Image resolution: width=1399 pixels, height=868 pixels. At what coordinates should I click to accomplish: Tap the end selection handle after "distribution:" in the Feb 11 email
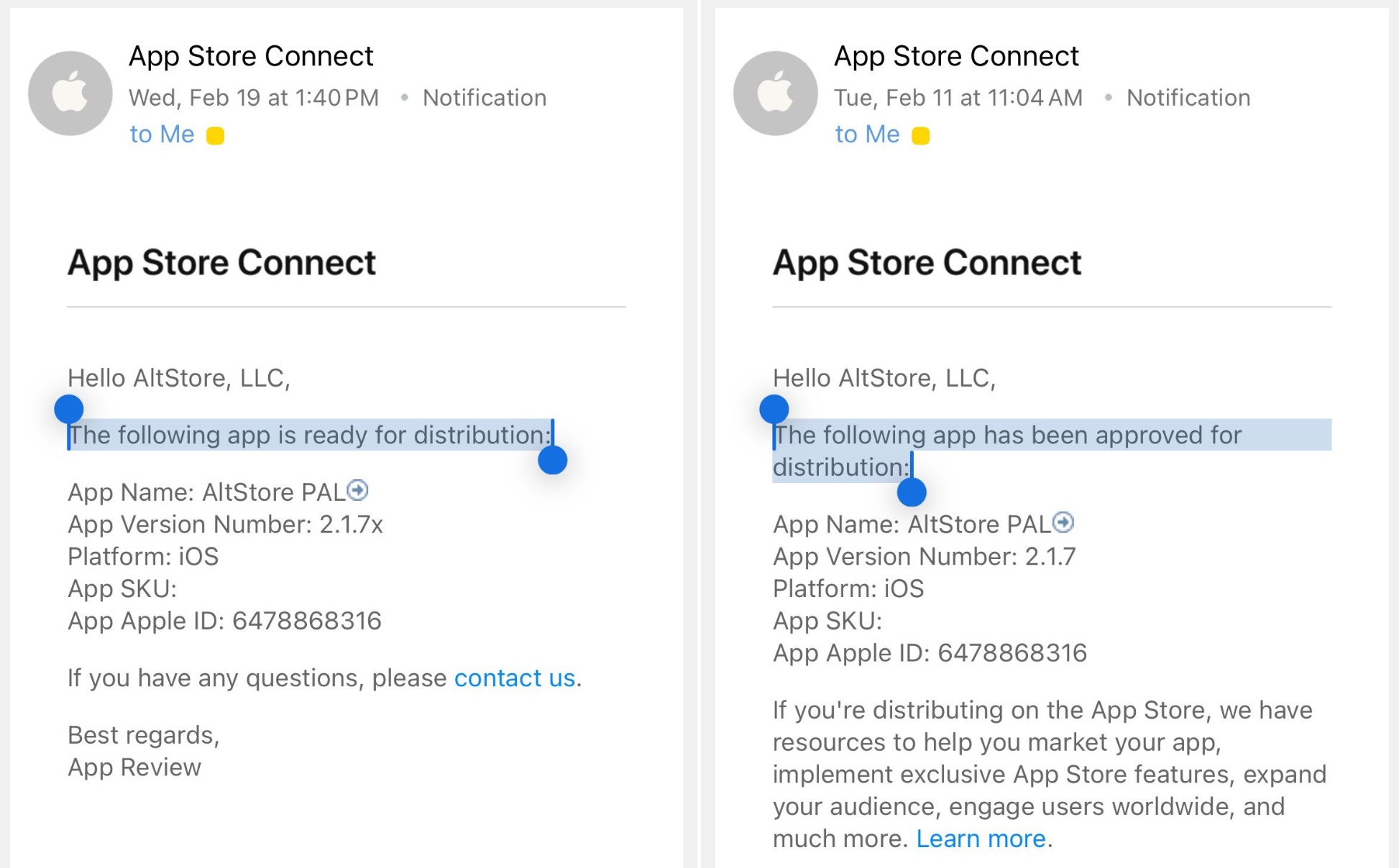912,492
